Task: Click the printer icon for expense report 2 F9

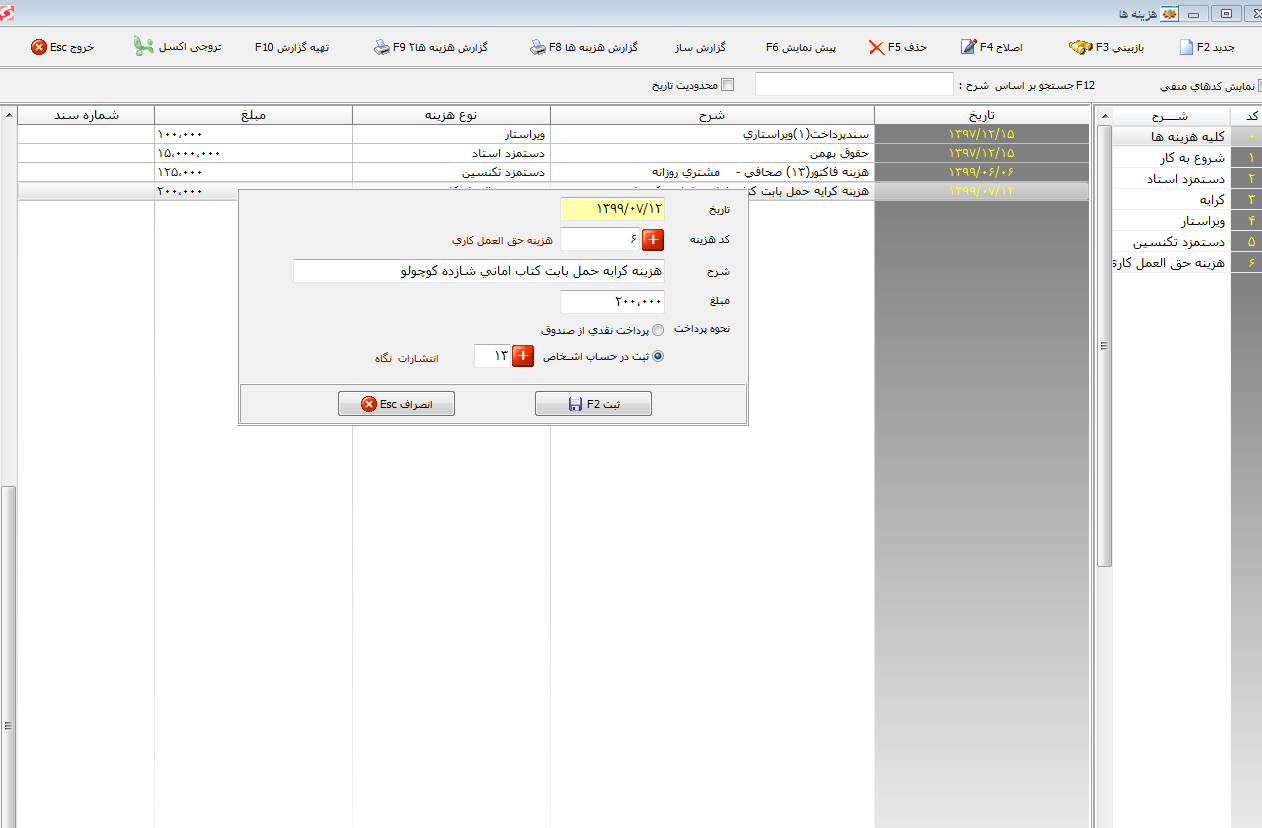Action: [382, 47]
